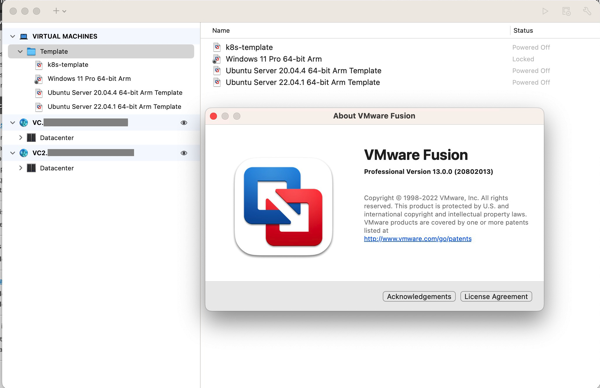
Task: Select the Template folder row
Action: 101,51
